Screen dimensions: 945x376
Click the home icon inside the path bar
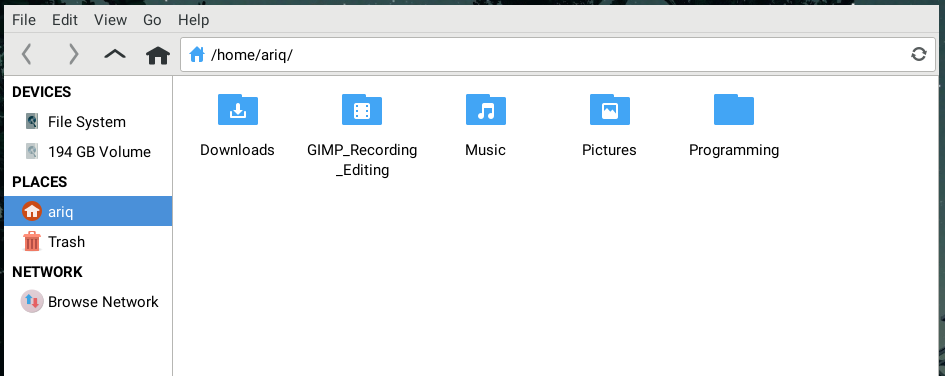point(196,55)
